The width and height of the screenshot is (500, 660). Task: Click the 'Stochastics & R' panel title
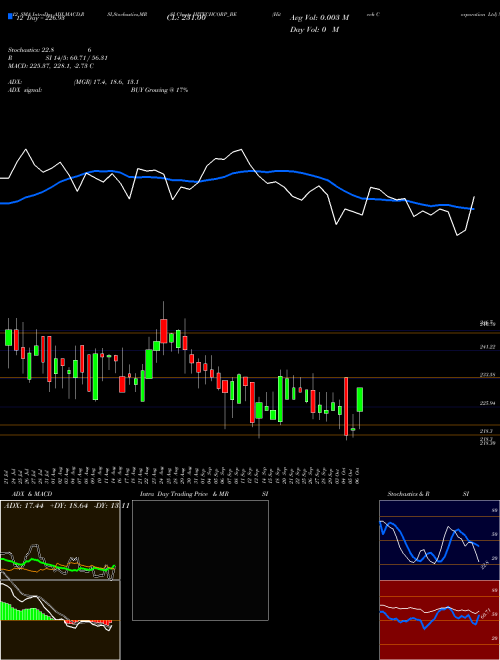tap(408, 494)
